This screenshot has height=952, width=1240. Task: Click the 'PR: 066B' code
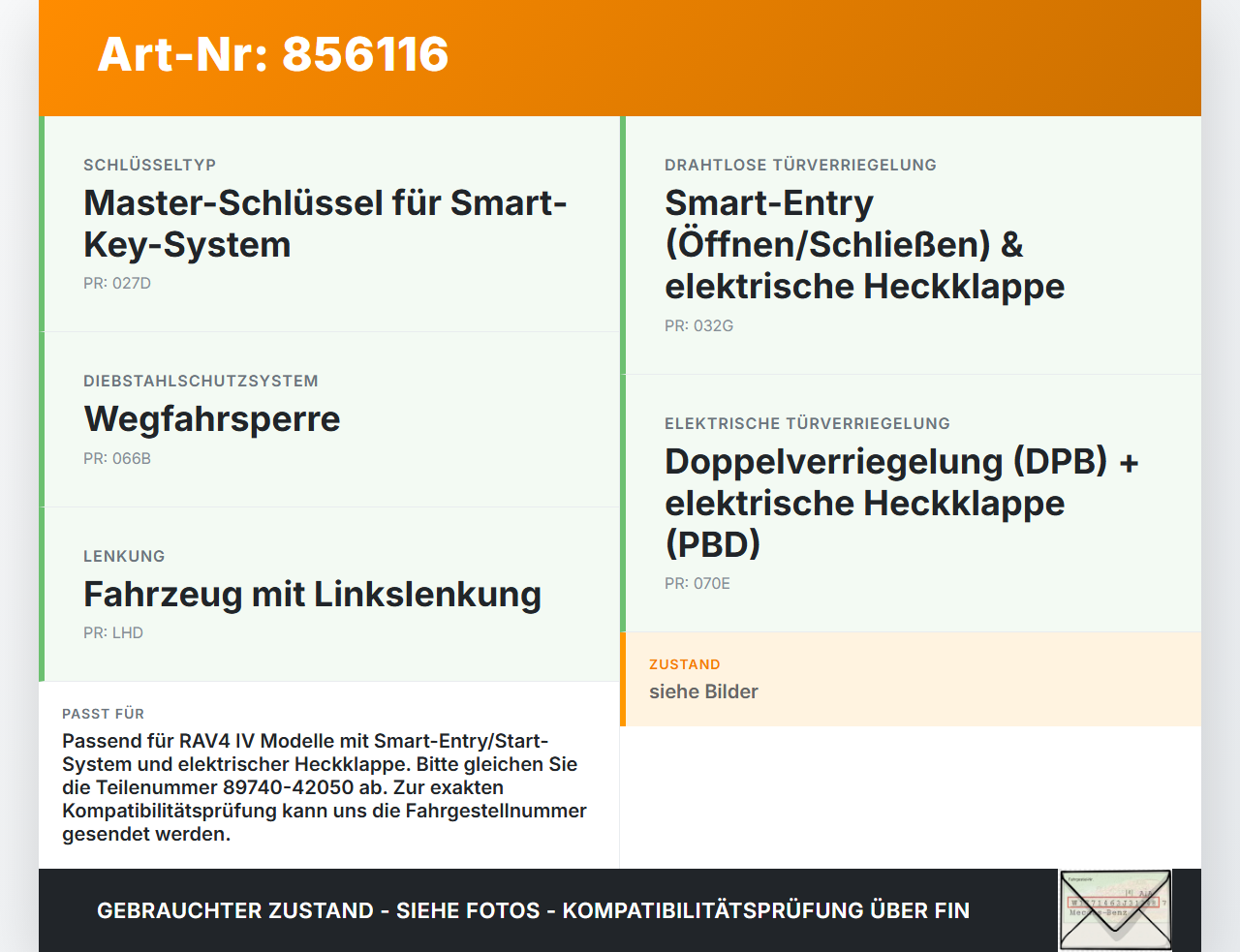[x=117, y=459]
